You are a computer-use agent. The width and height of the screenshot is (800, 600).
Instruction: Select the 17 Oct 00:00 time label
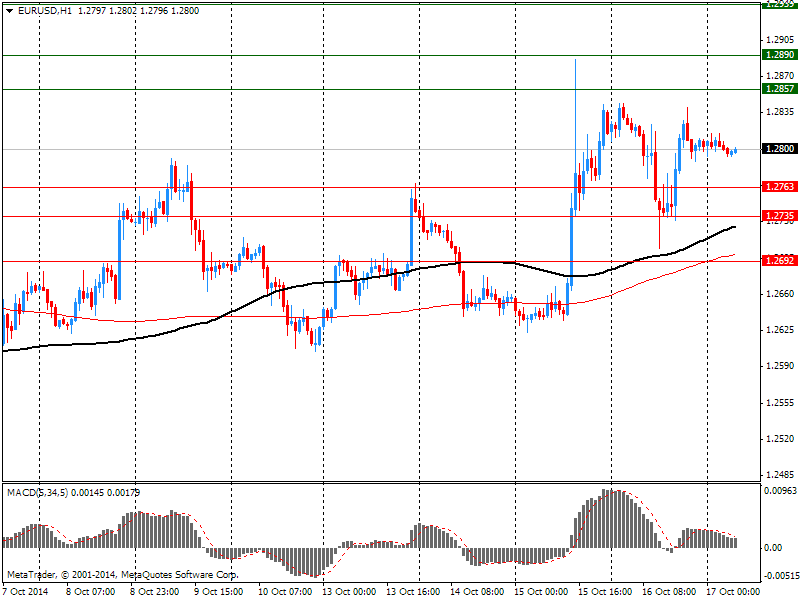tap(733, 592)
